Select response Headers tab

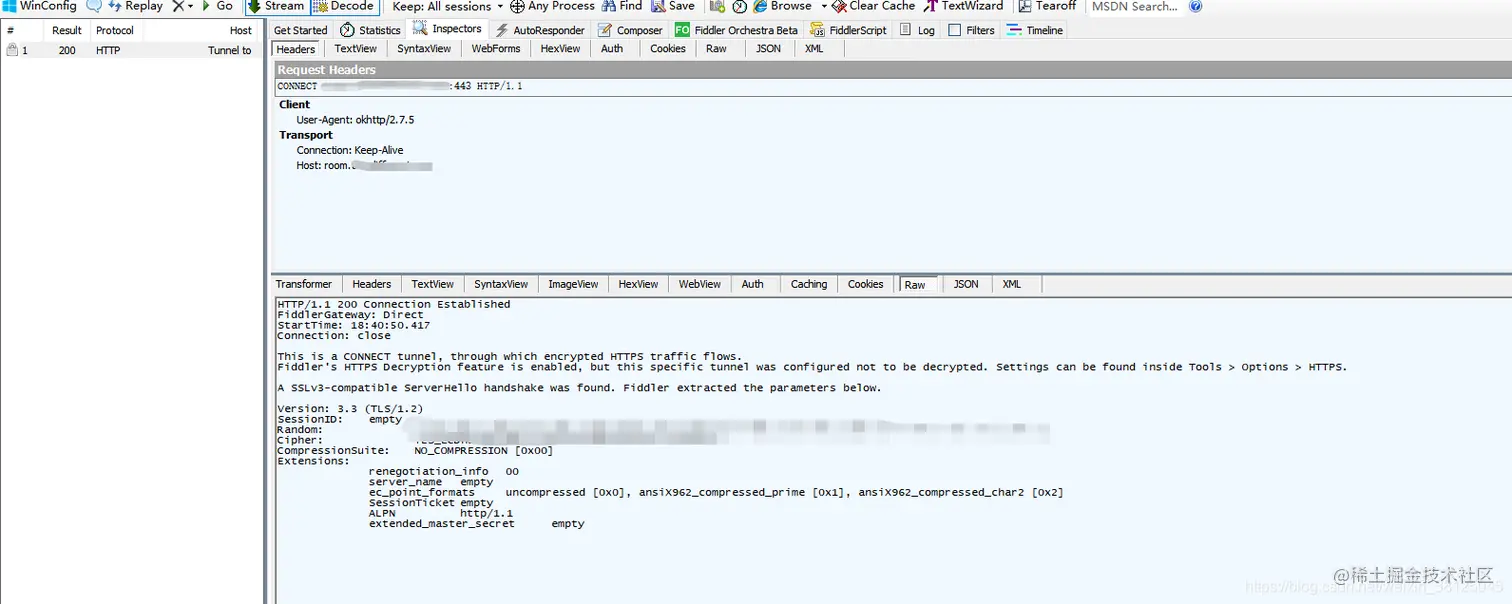[372, 284]
